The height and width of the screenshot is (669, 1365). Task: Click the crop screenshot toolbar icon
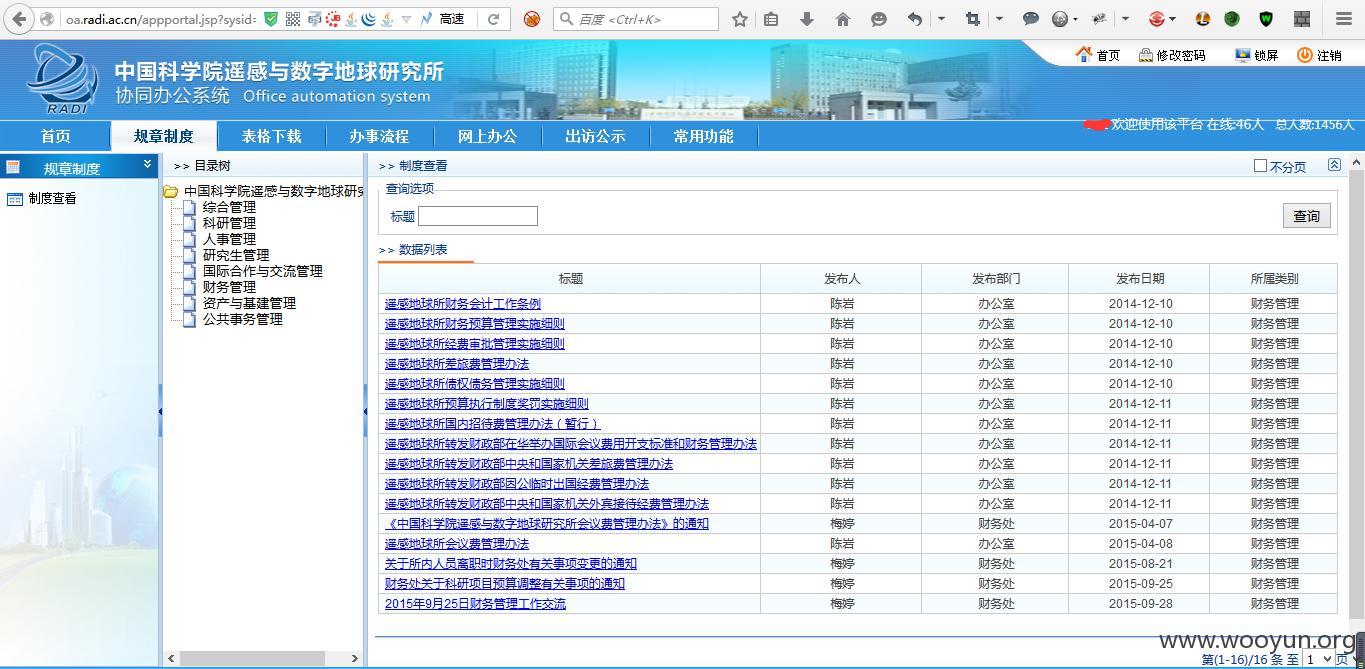972,19
